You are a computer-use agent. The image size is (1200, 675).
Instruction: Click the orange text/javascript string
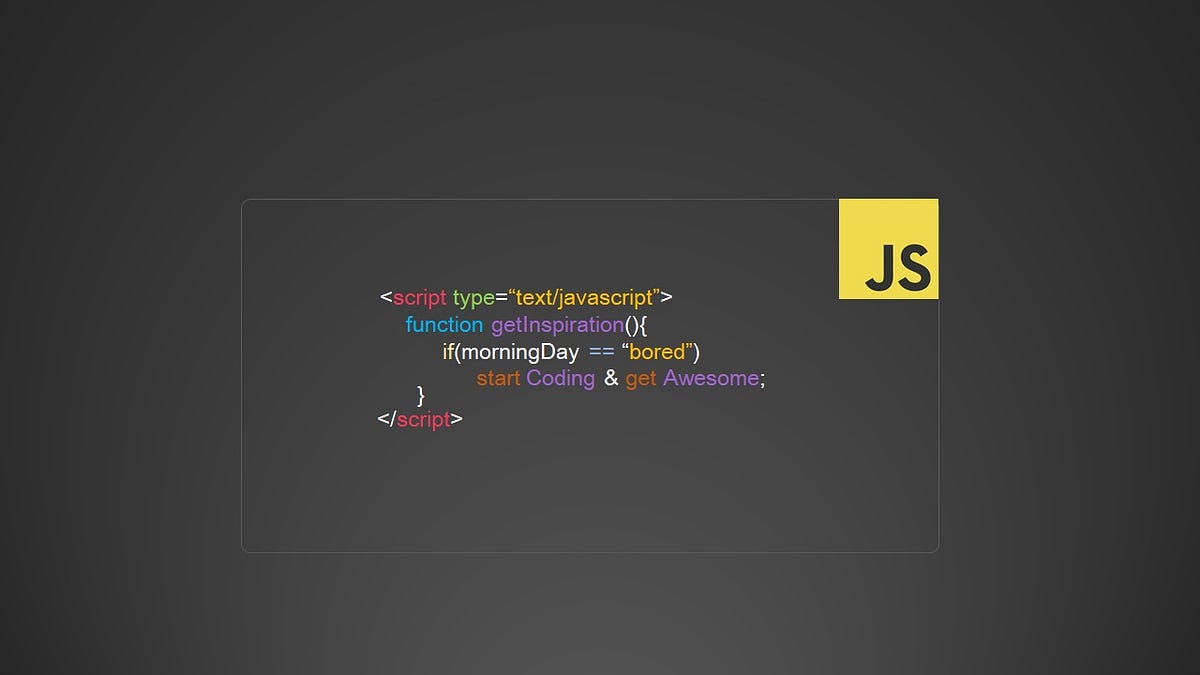pos(585,297)
